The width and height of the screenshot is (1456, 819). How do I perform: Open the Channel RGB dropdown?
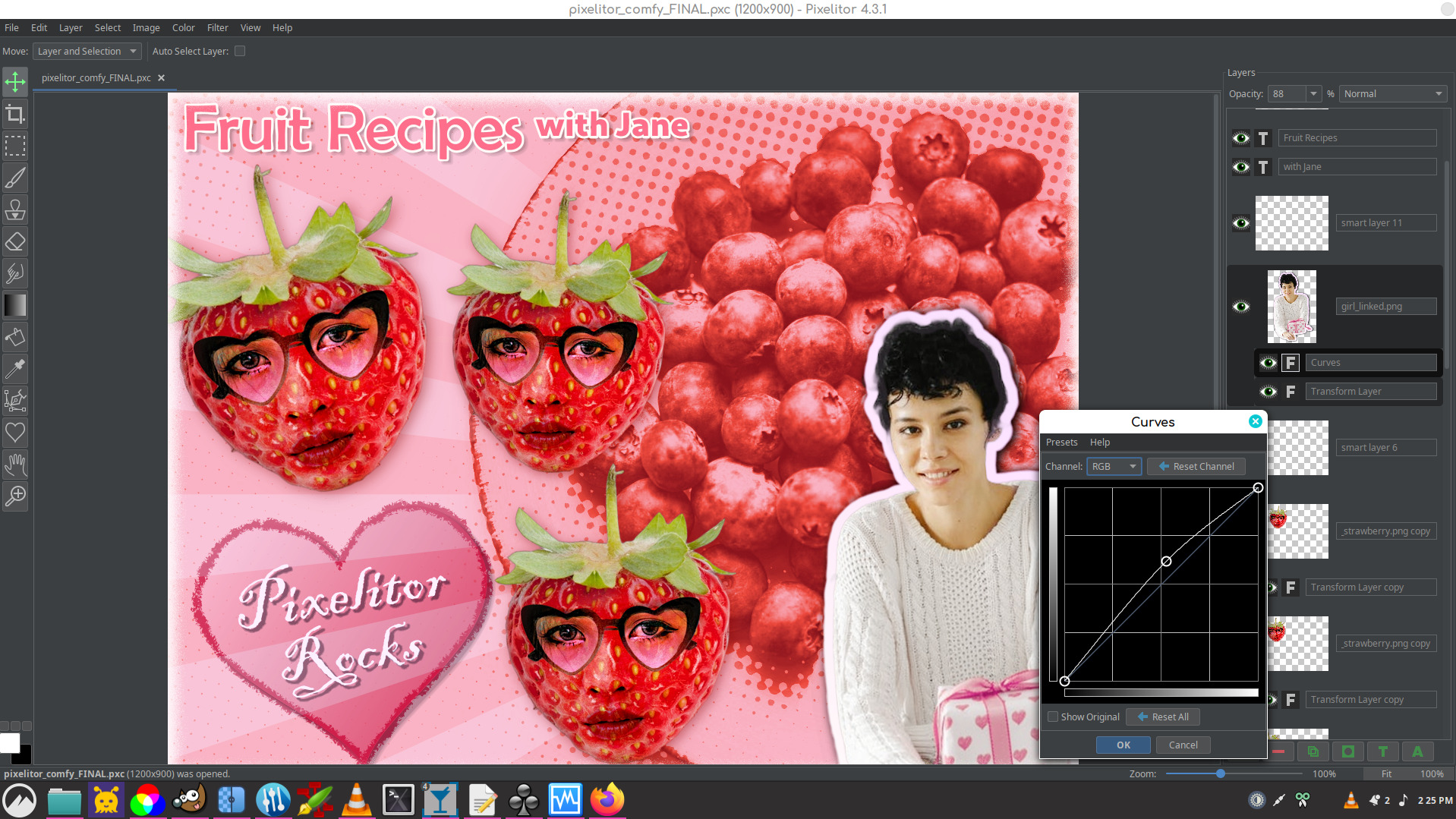pyautogui.click(x=1114, y=466)
